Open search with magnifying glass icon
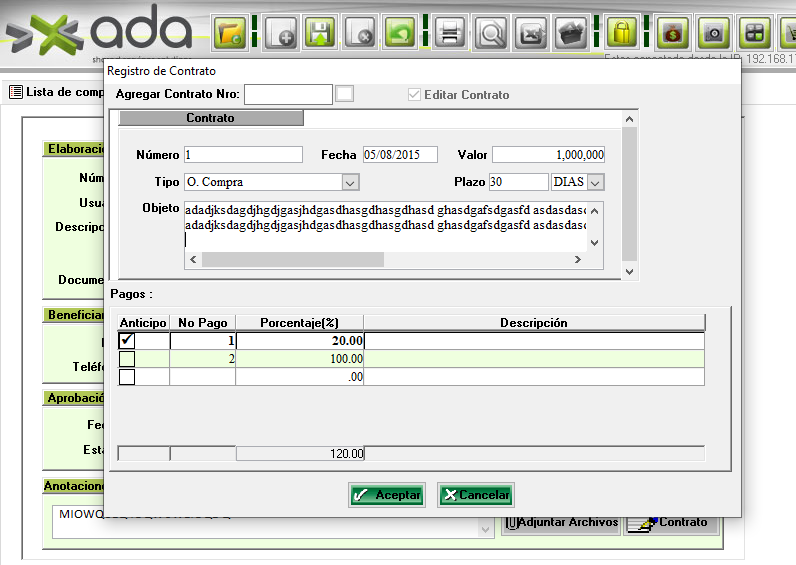The image size is (796, 565). pyautogui.click(x=490, y=33)
